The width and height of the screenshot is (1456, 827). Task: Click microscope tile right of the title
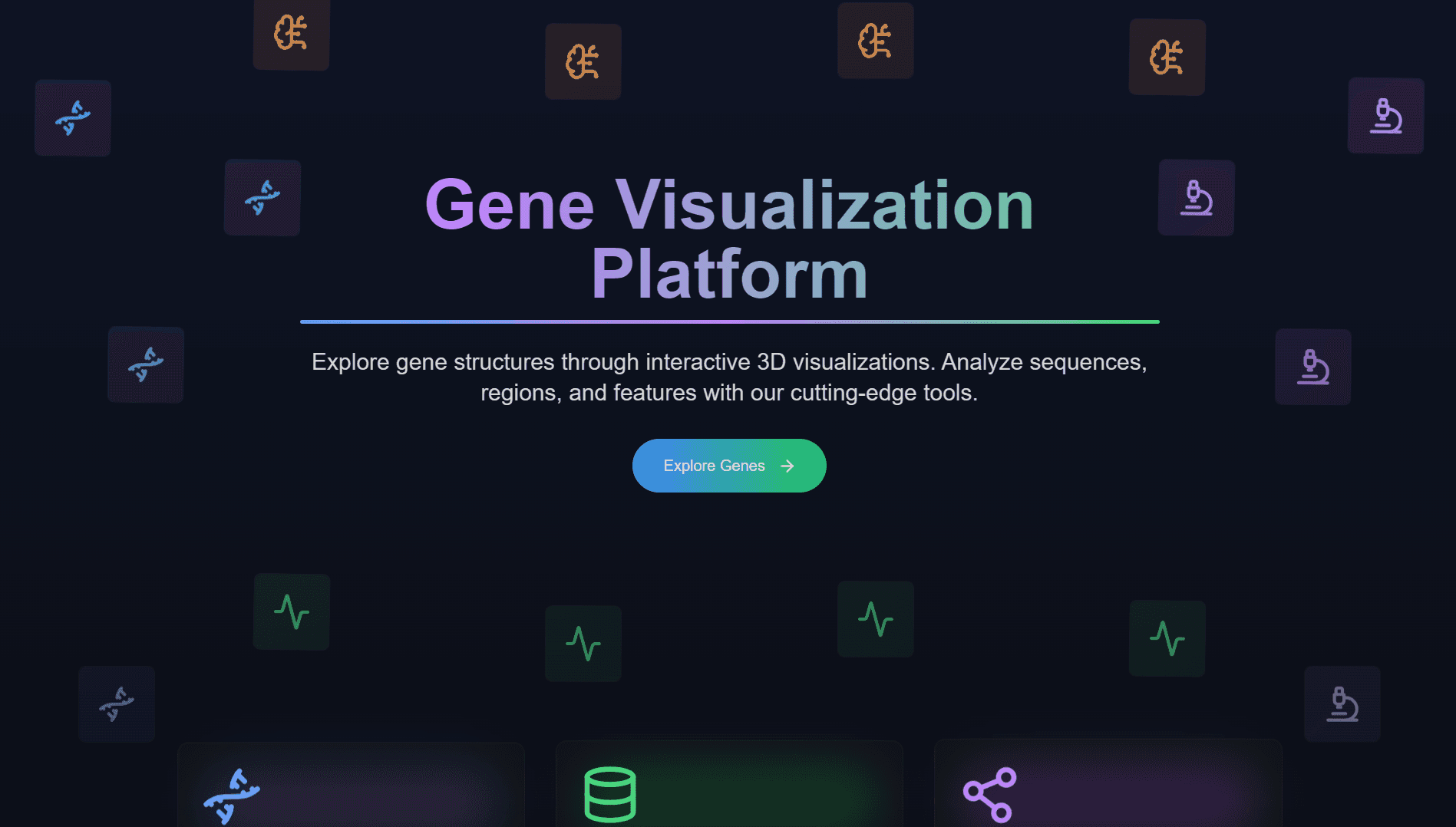tap(1196, 198)
